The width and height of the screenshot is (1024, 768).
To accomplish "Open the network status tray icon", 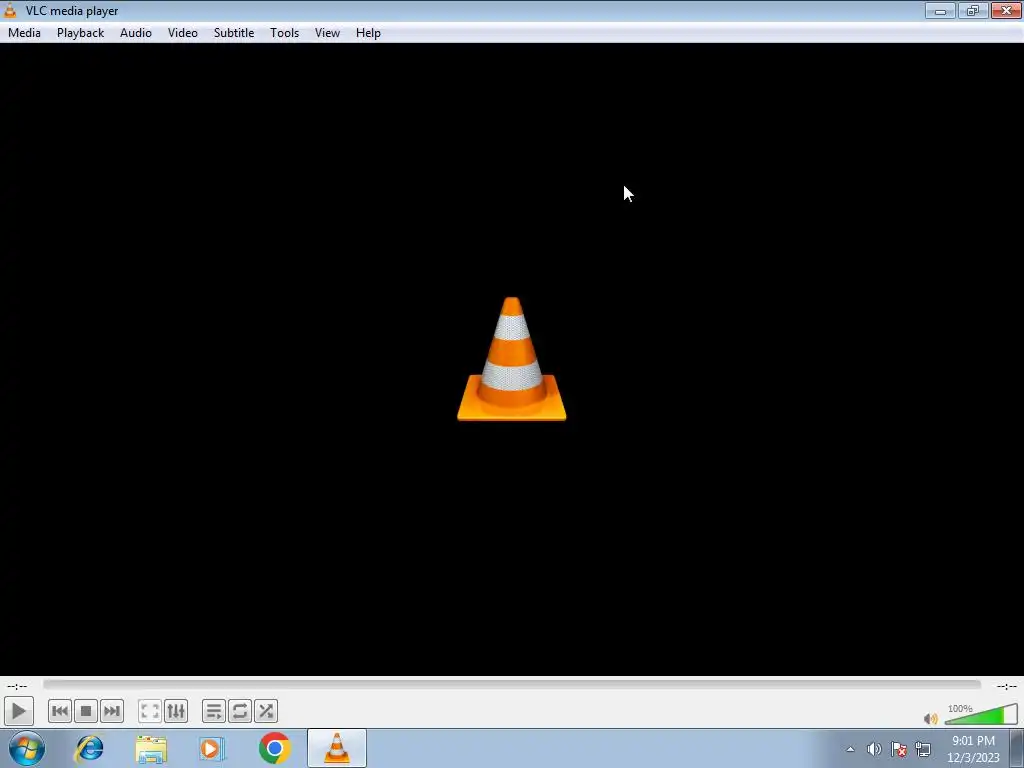I will [923, 749].
